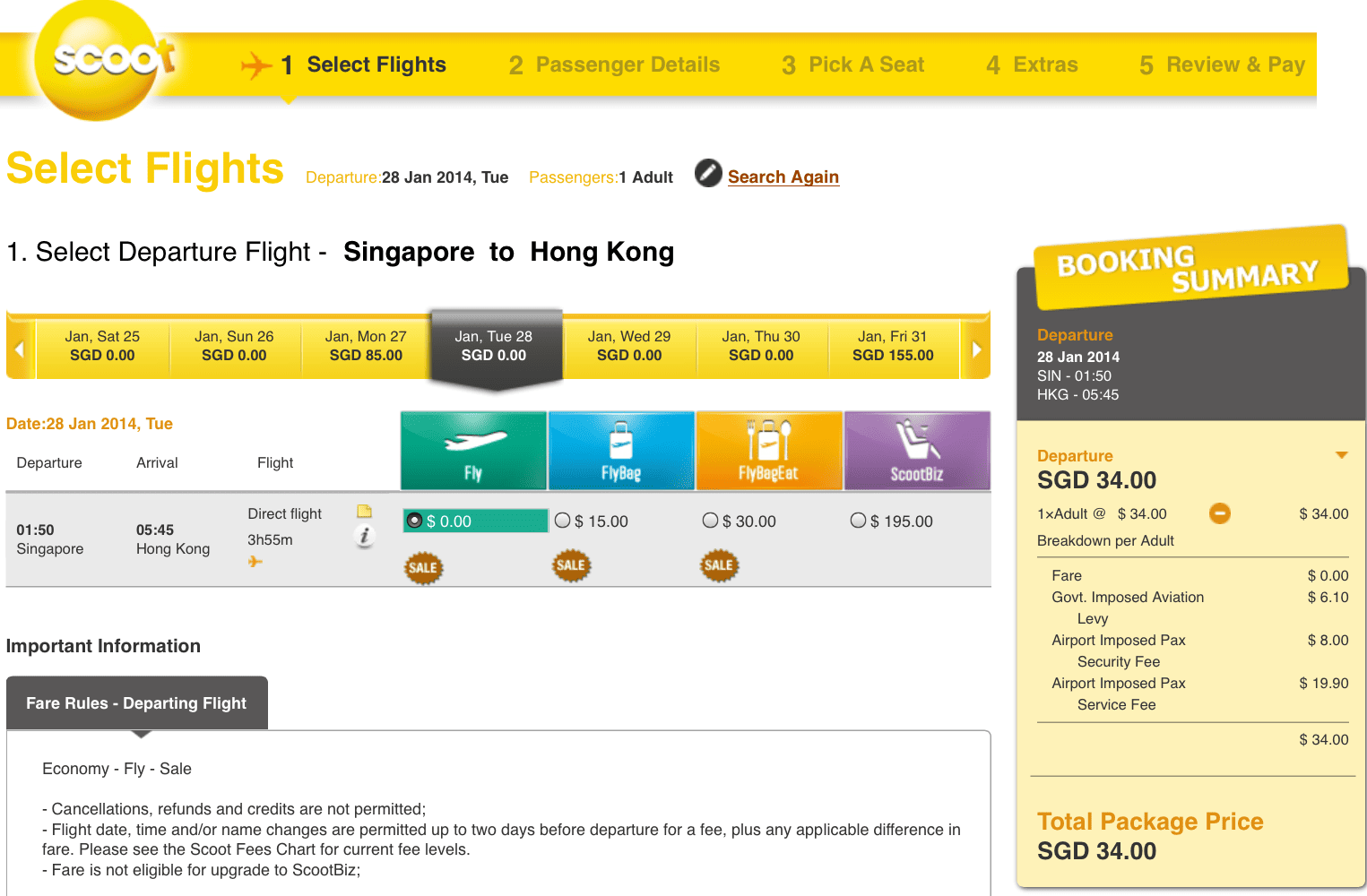1367x896 pixels.
Task: Open Fare Rules - Departing Flight tab
Action: point(136,703)
